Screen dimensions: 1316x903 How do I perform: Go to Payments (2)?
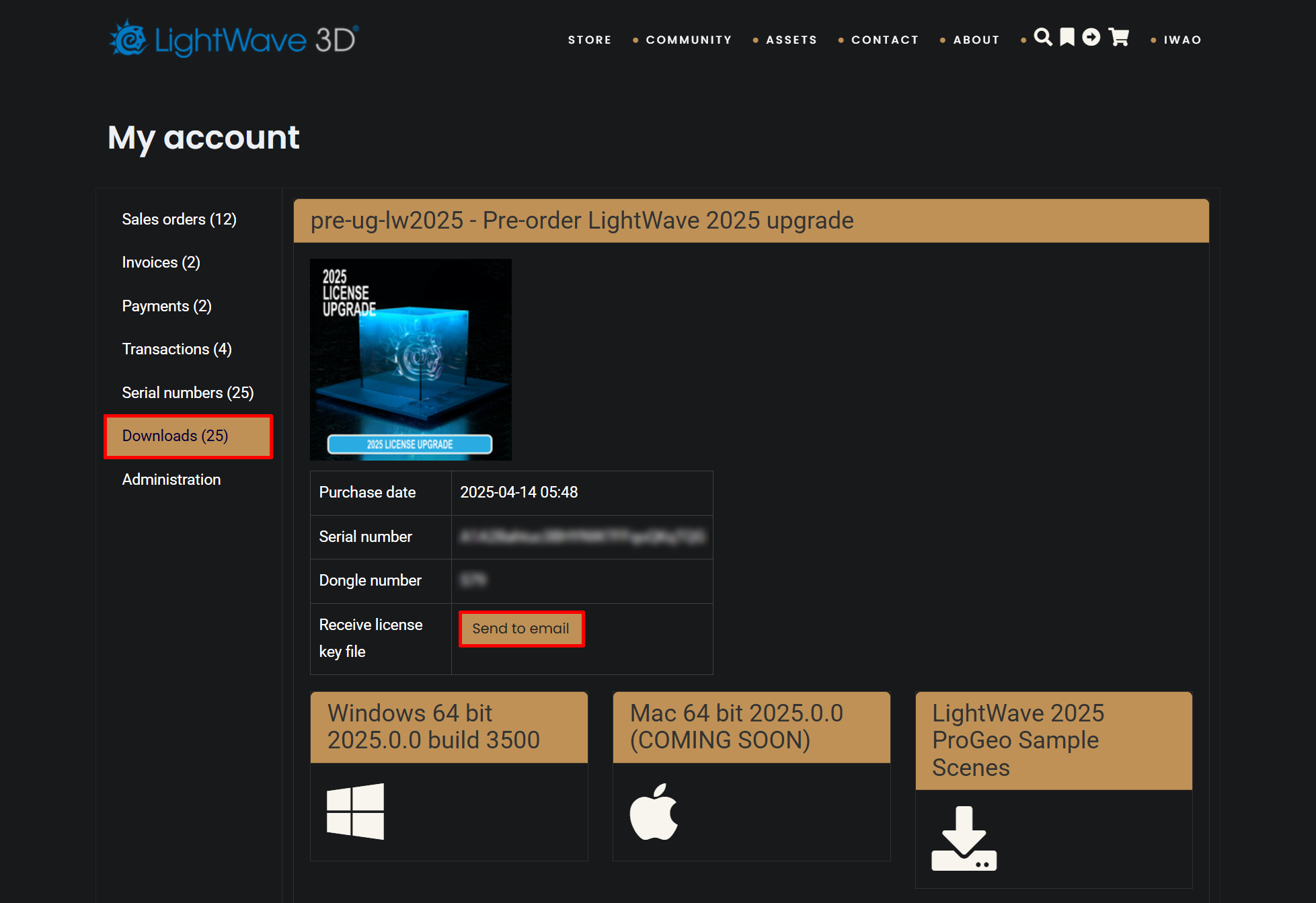(x=167, y=306)
